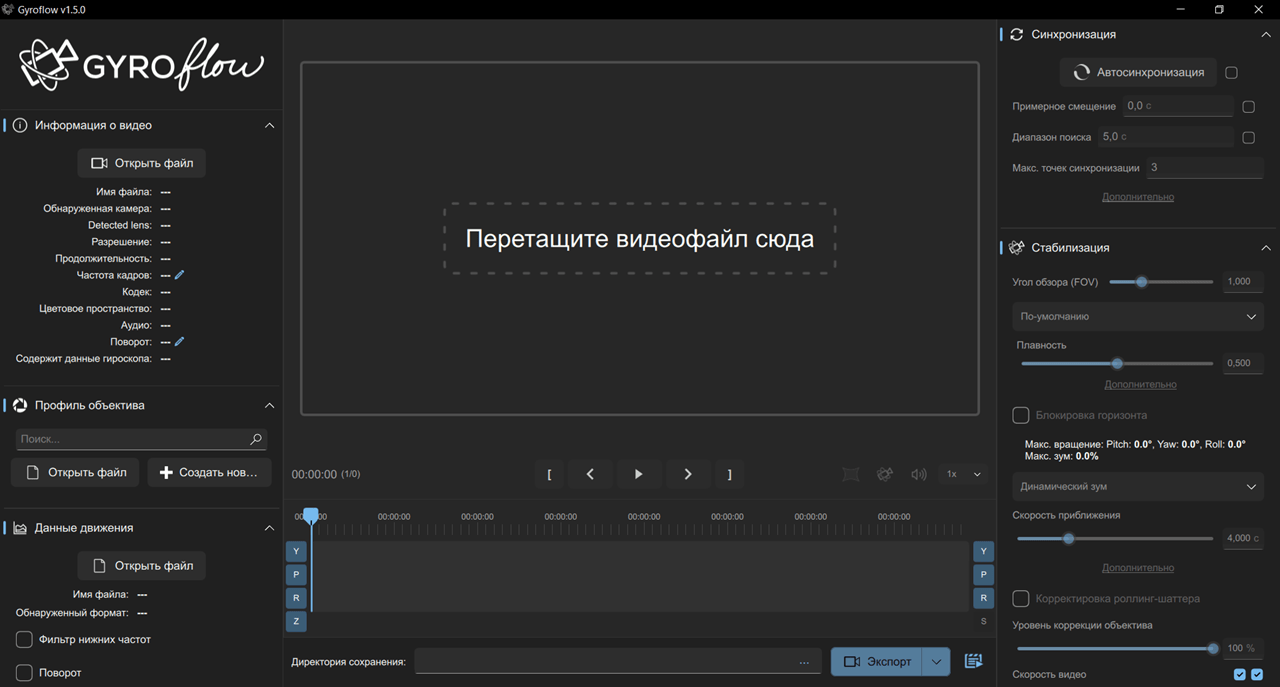1280x687 pixels.
Task: Open the 1x playback speed dropdown
Action: [x=964, y=474]
